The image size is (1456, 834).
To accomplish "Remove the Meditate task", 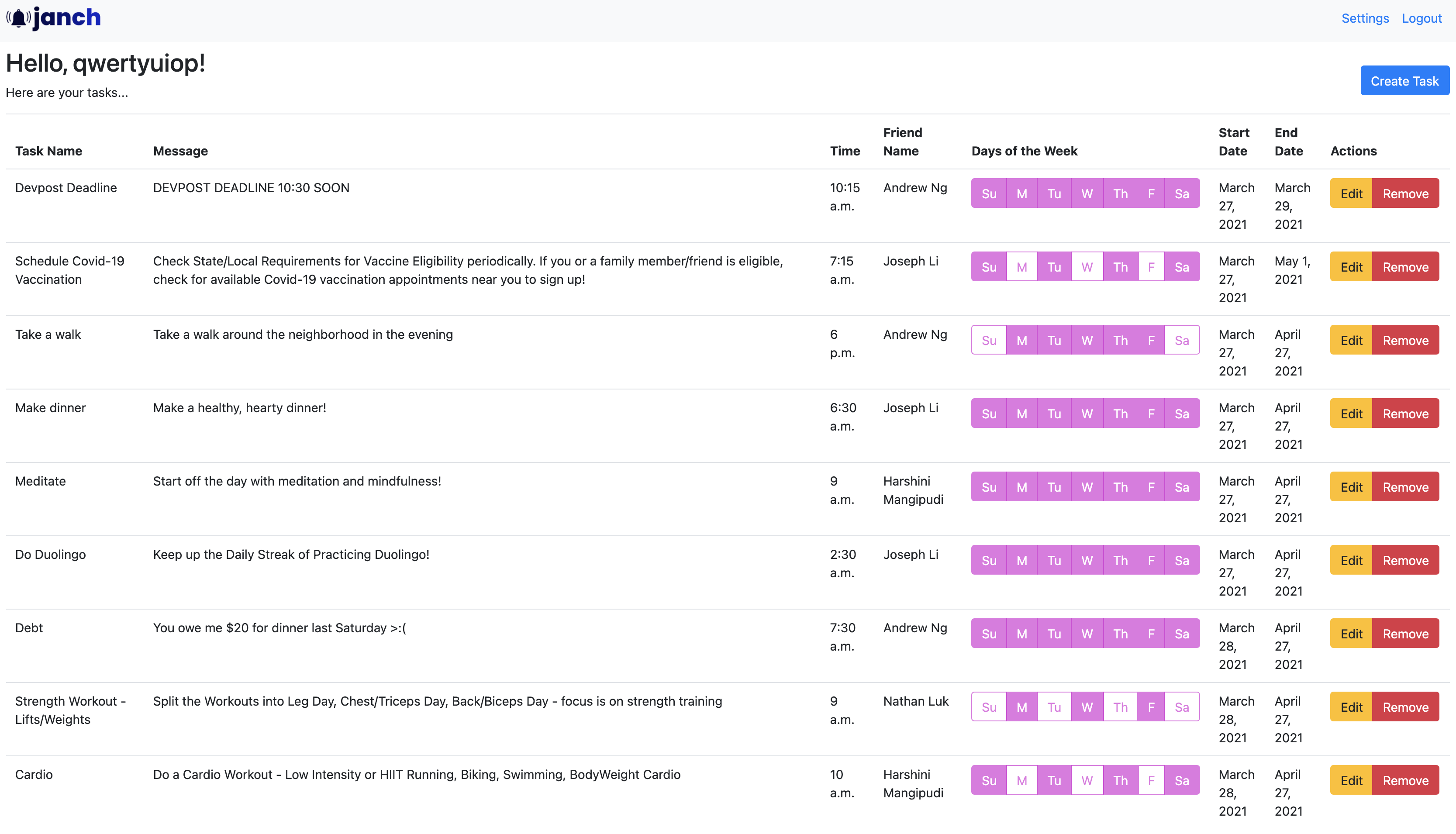I will (1405, 487).
